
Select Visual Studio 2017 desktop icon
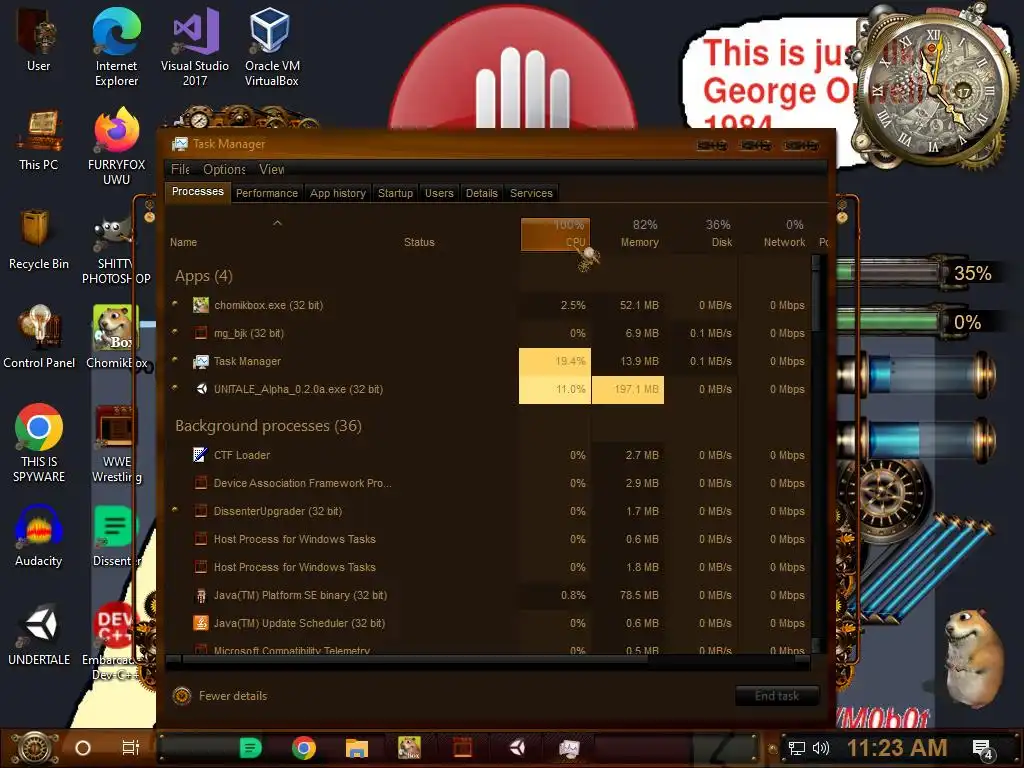point(195,46)
